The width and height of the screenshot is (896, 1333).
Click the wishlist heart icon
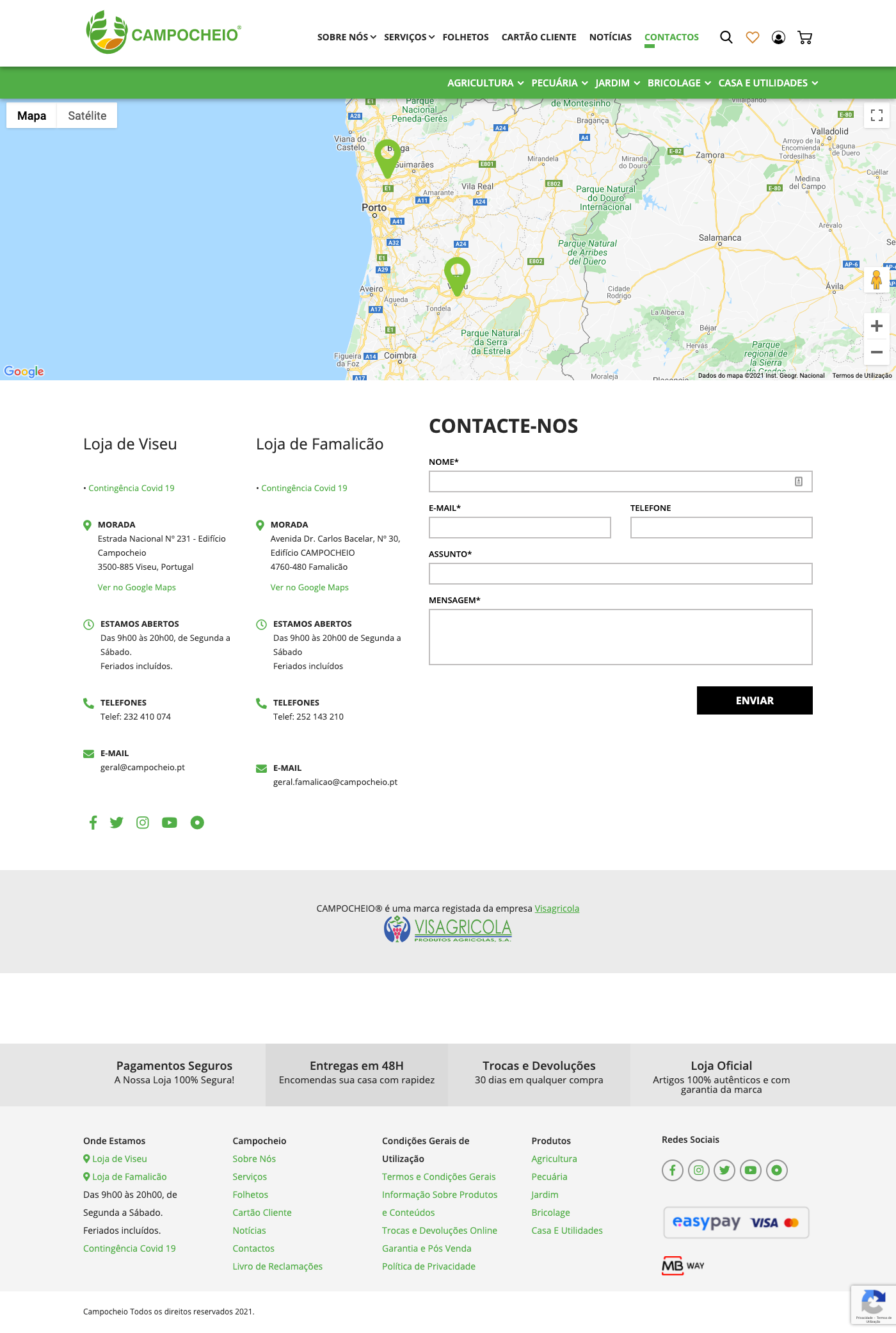coord(753,37)
